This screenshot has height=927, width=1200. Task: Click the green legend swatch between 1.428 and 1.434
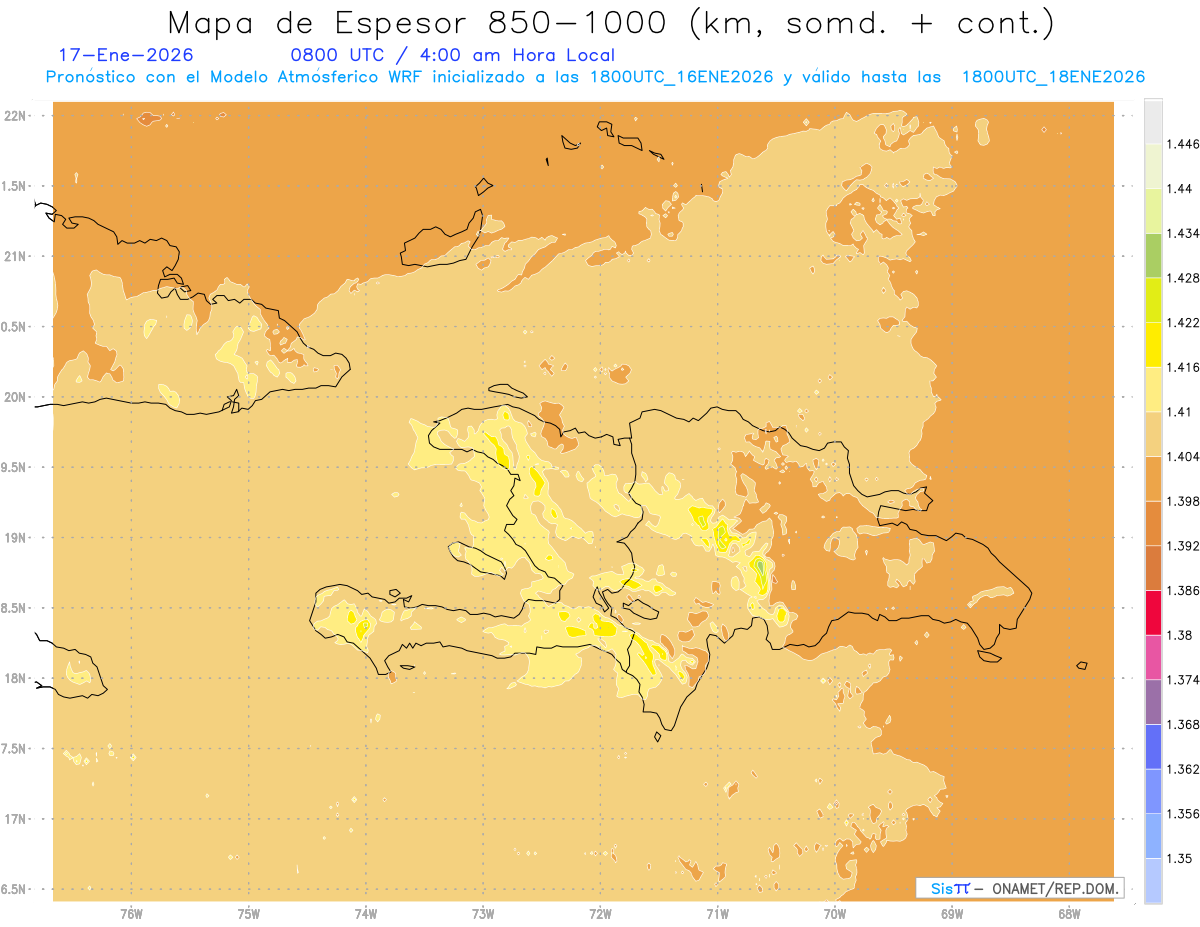pos(1153,255)
